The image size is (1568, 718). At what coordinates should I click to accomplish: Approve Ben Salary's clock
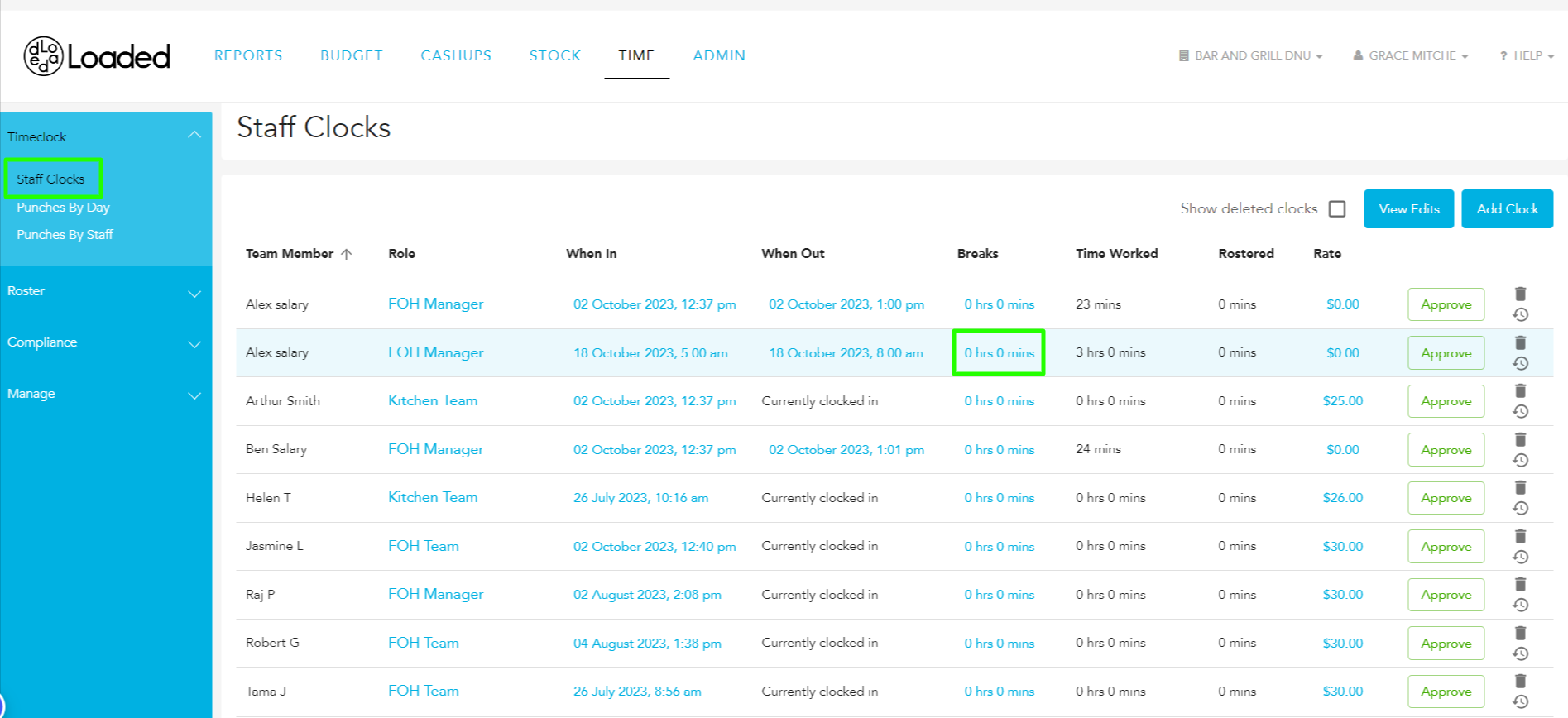[x=1446, y=450]
